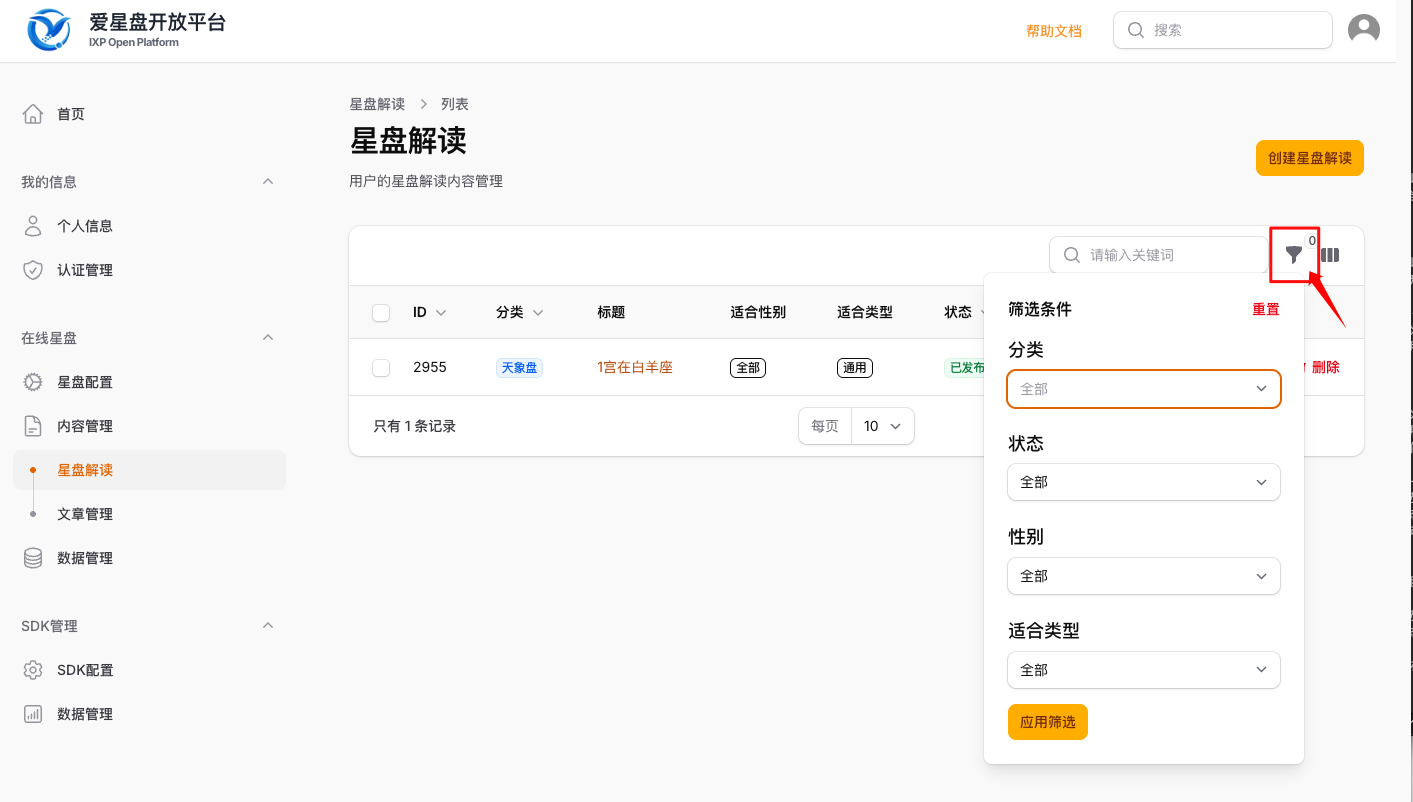Change the per-page count dropdown
This screenshot has height=802, width=1413.
(x=882, y=426)
